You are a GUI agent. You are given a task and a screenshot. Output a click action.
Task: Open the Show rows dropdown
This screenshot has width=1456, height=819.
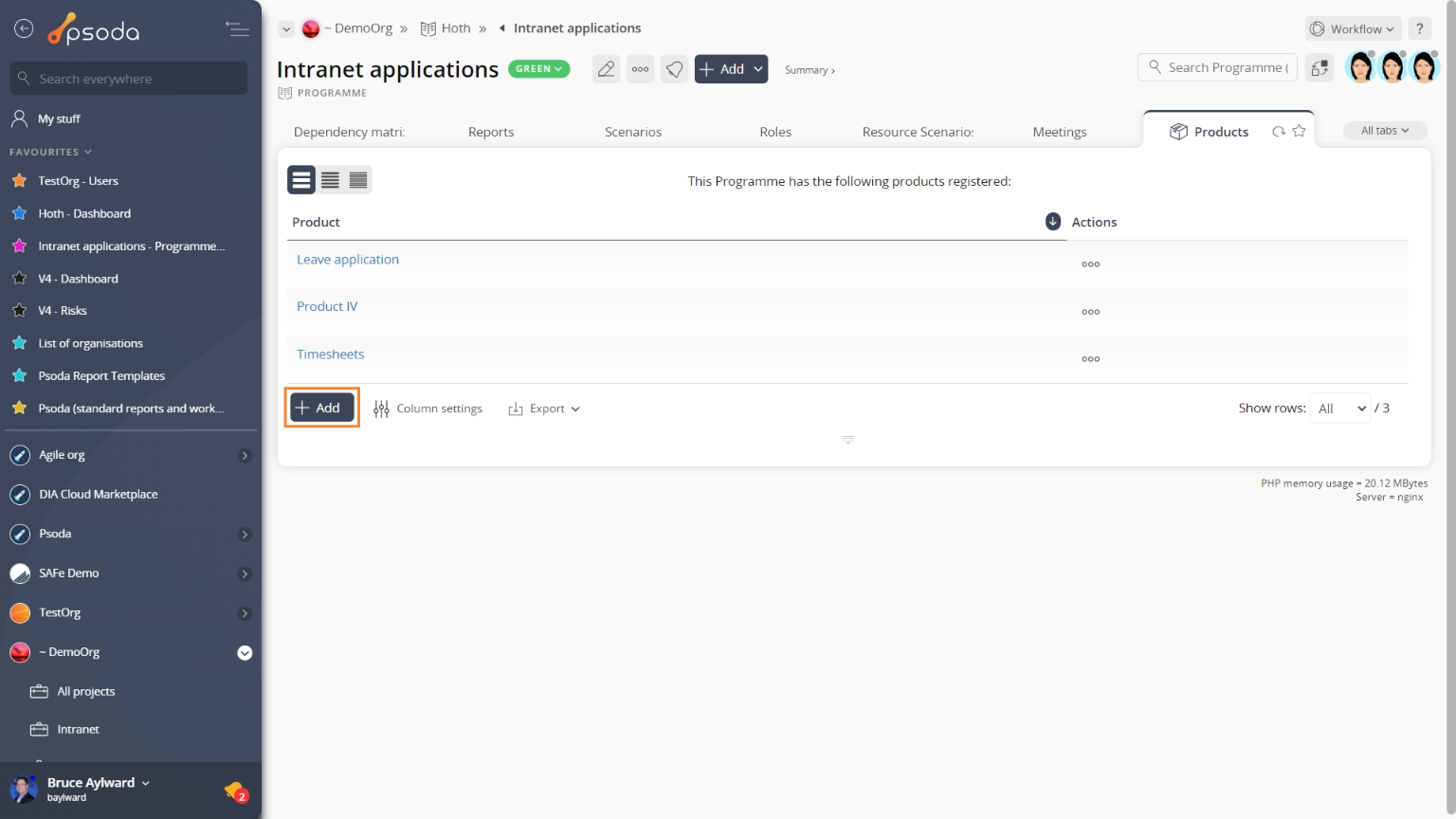tap(1340, 409)
